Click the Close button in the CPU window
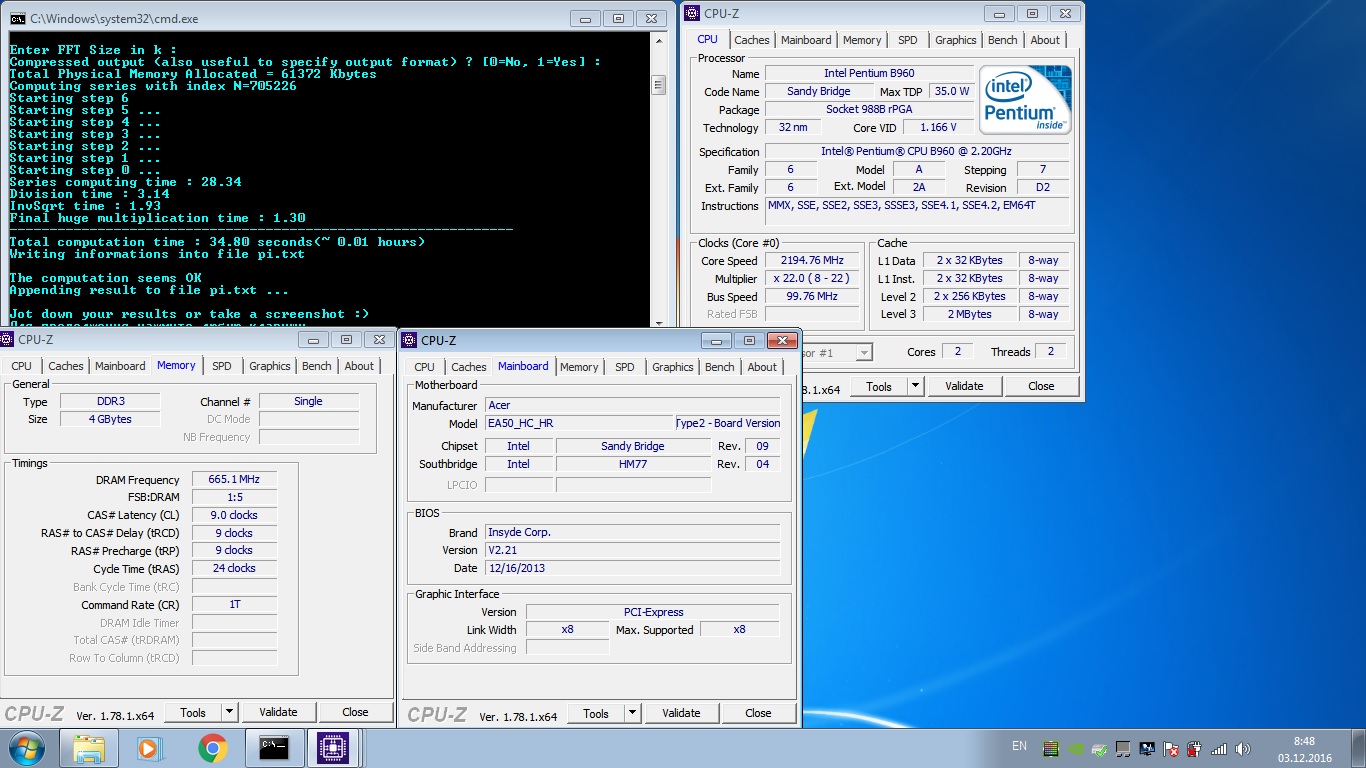 click(x=1041, y=386)
